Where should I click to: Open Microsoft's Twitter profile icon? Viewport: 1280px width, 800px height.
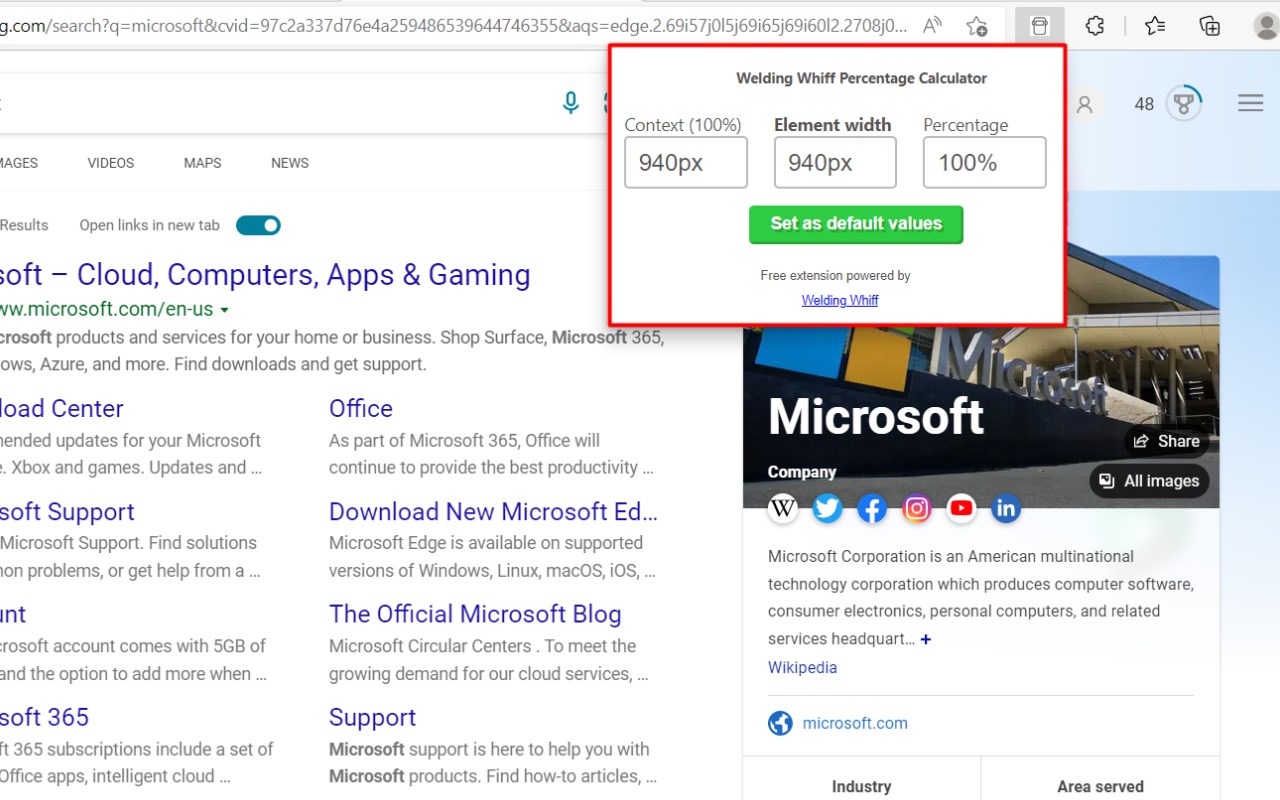[827, 509]
